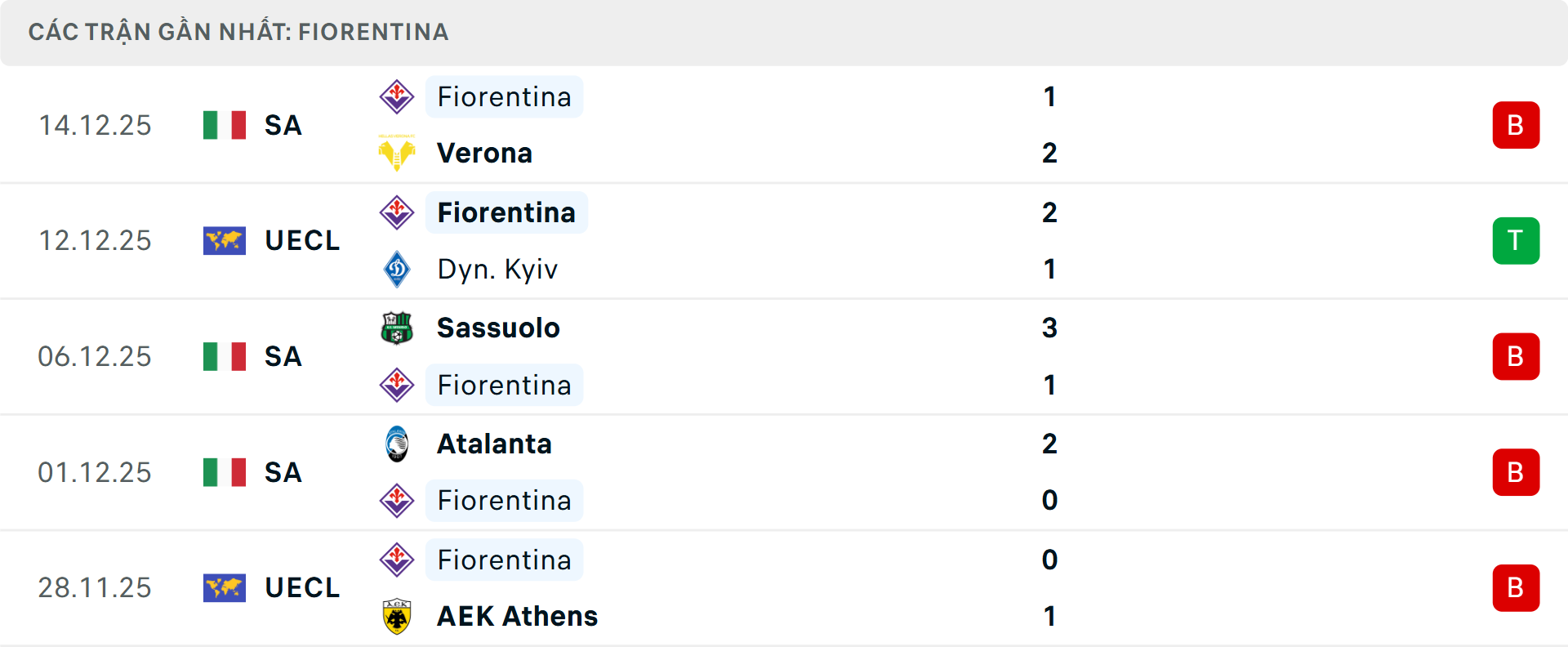The width and height of the screenshot is (1568, 647).
Task: Open the Sassuolo club badge
Action: (x=398, y=328)
